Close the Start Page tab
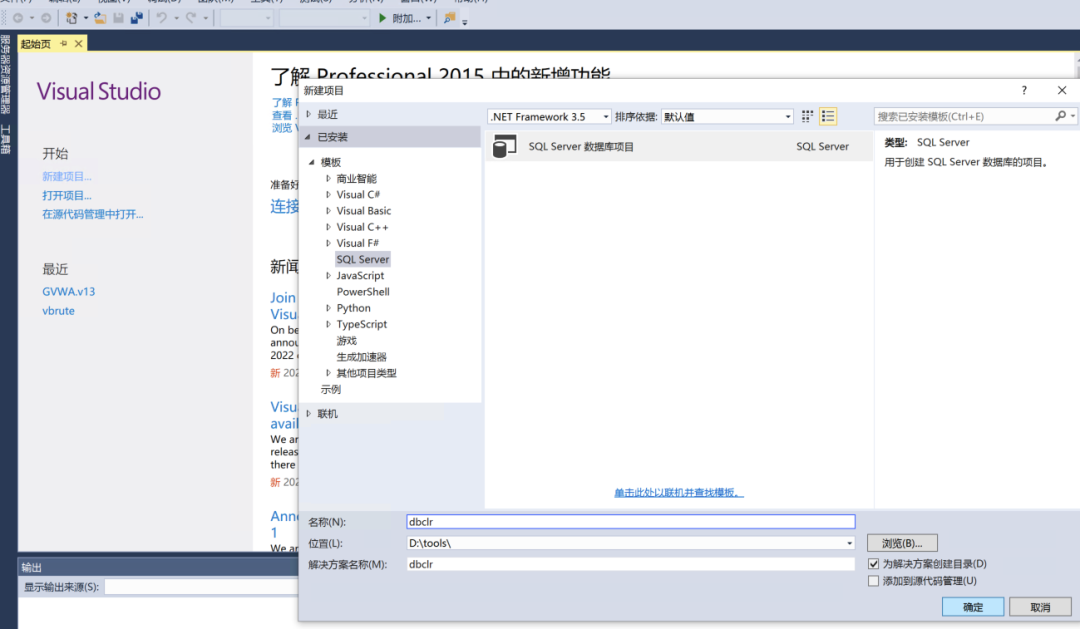 (79, 43)
